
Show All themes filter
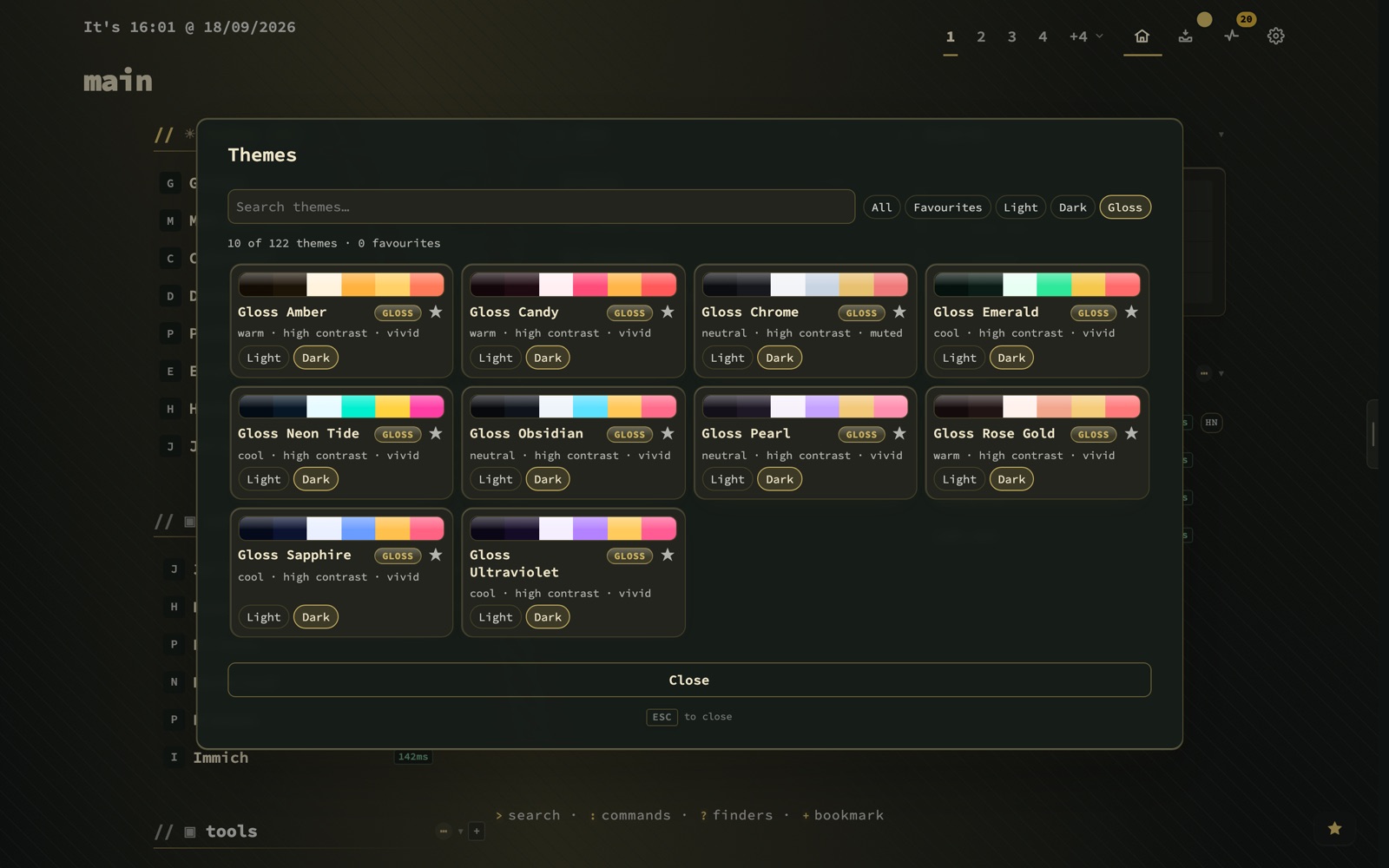pyautogui.click(x=882, y=207)
